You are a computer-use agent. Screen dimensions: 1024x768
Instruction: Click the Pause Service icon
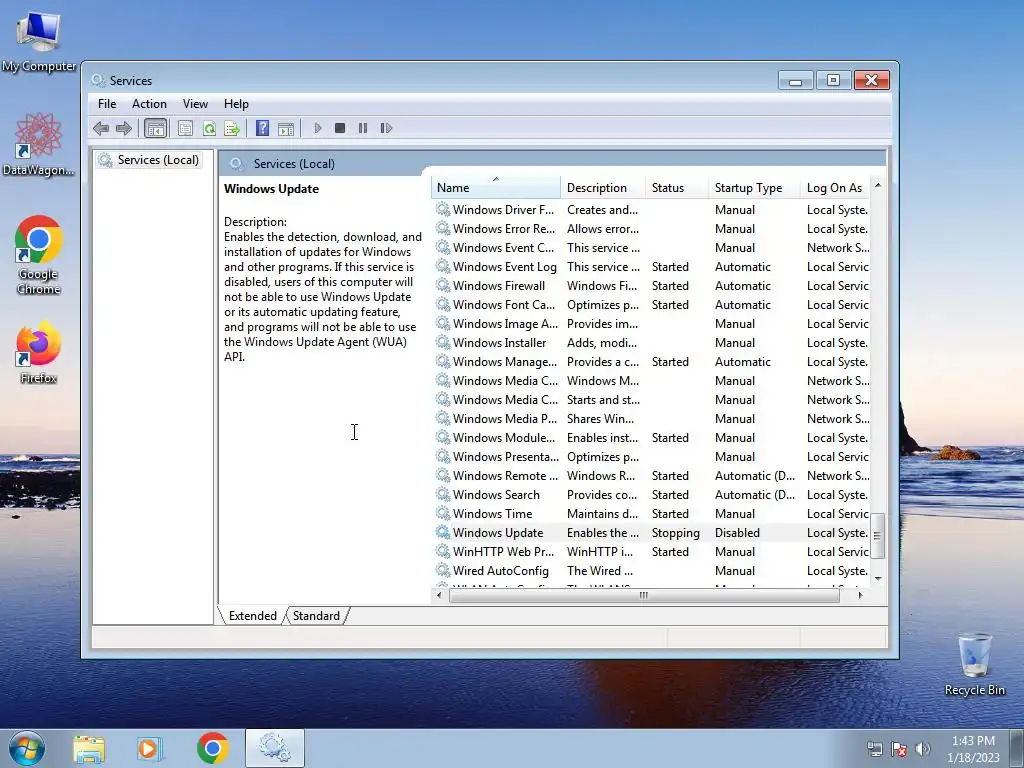pyautogui.click(x=362, y=128)
